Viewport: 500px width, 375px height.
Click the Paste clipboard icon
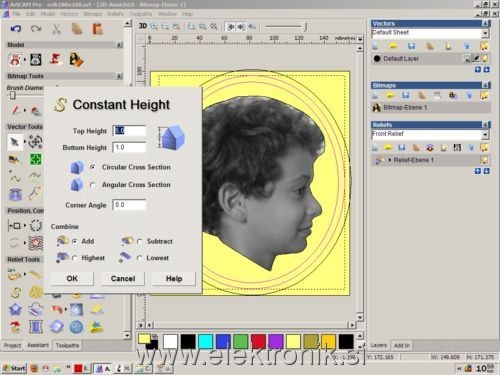(x=97, y=29)
